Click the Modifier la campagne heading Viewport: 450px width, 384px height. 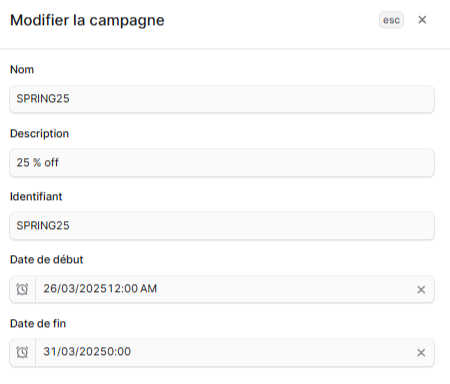coord(87,20)
